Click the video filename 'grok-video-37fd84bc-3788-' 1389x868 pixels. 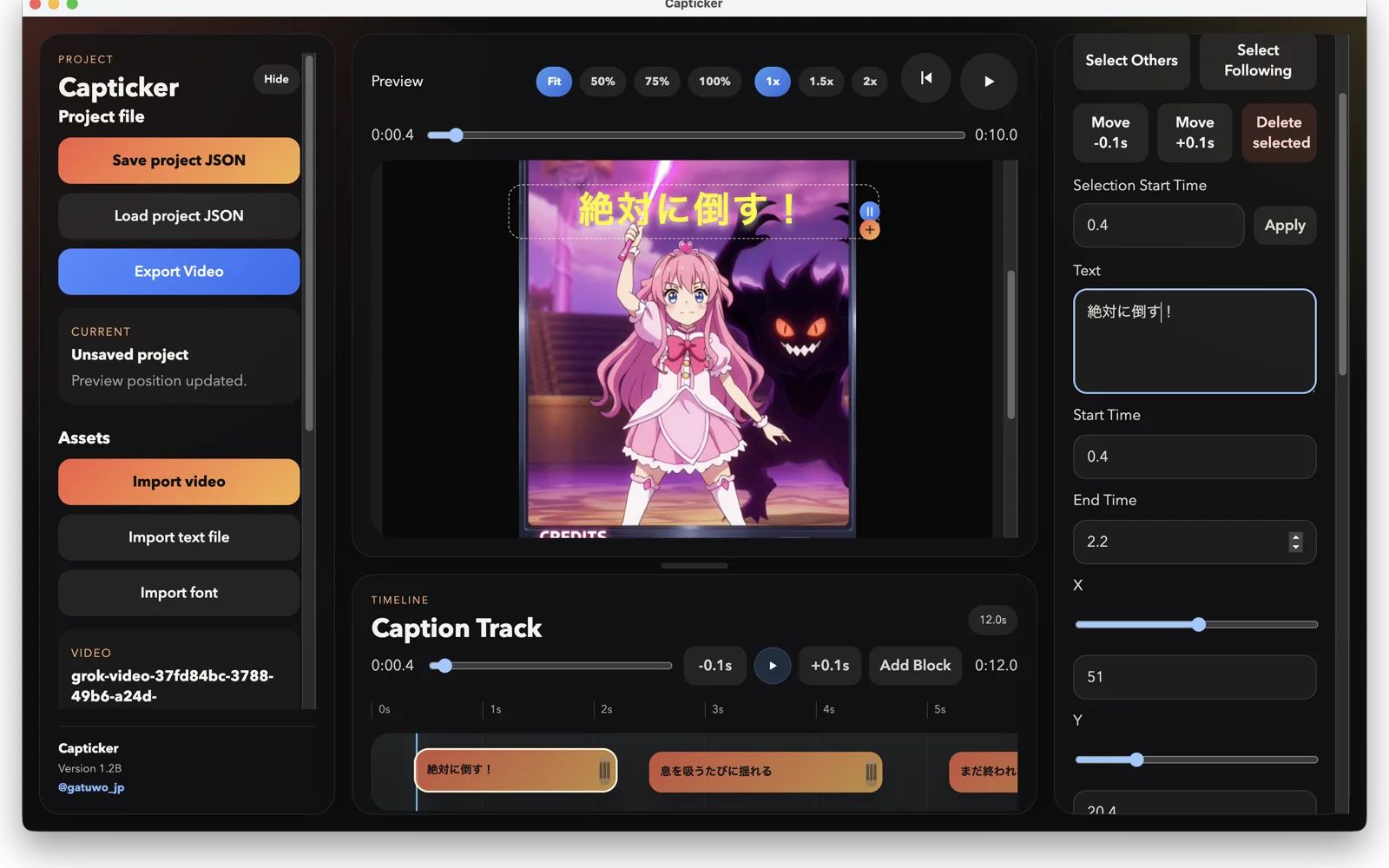click(172, 676)
